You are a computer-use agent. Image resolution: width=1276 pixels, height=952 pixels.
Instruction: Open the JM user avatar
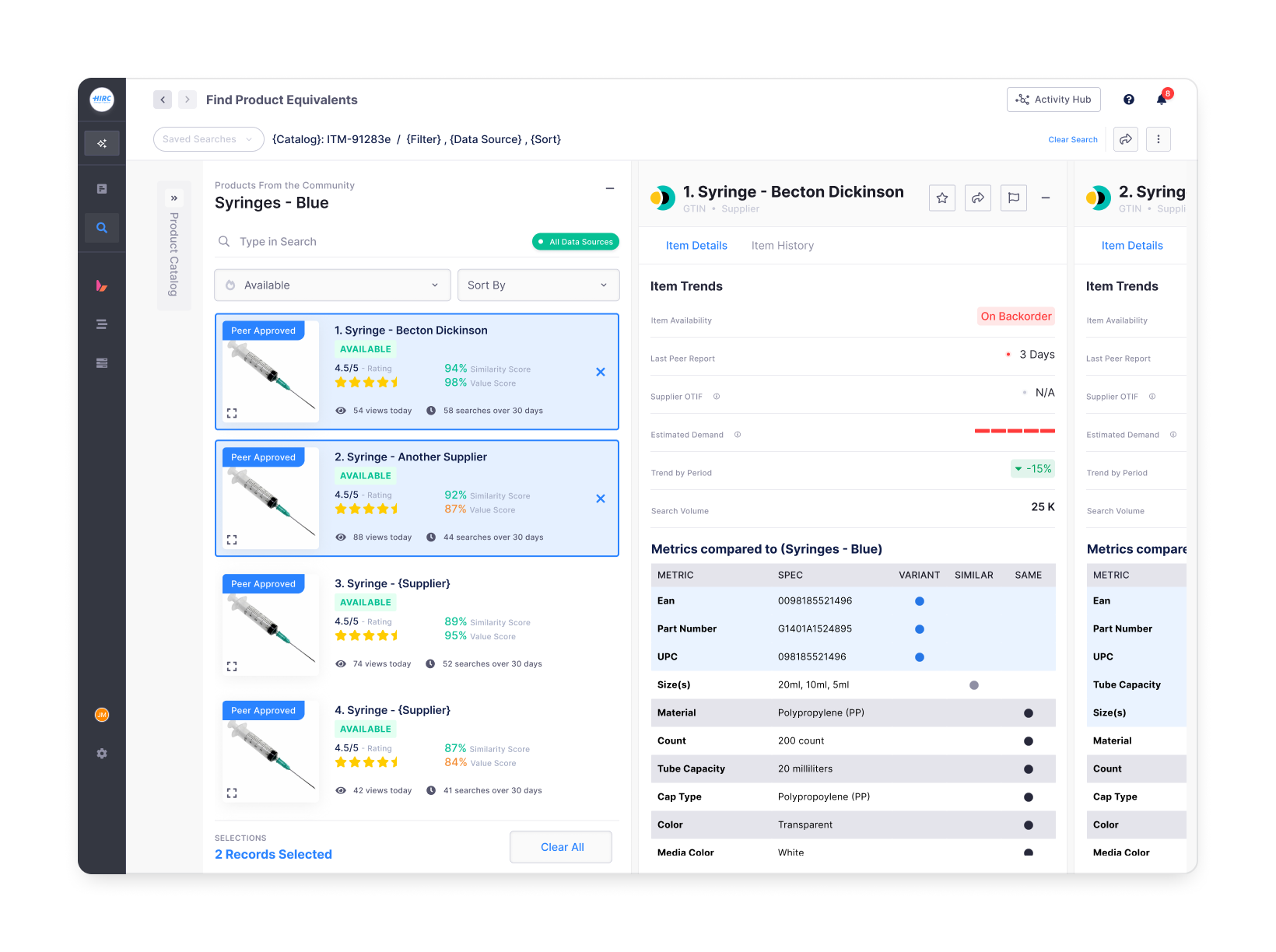(102, 715)
